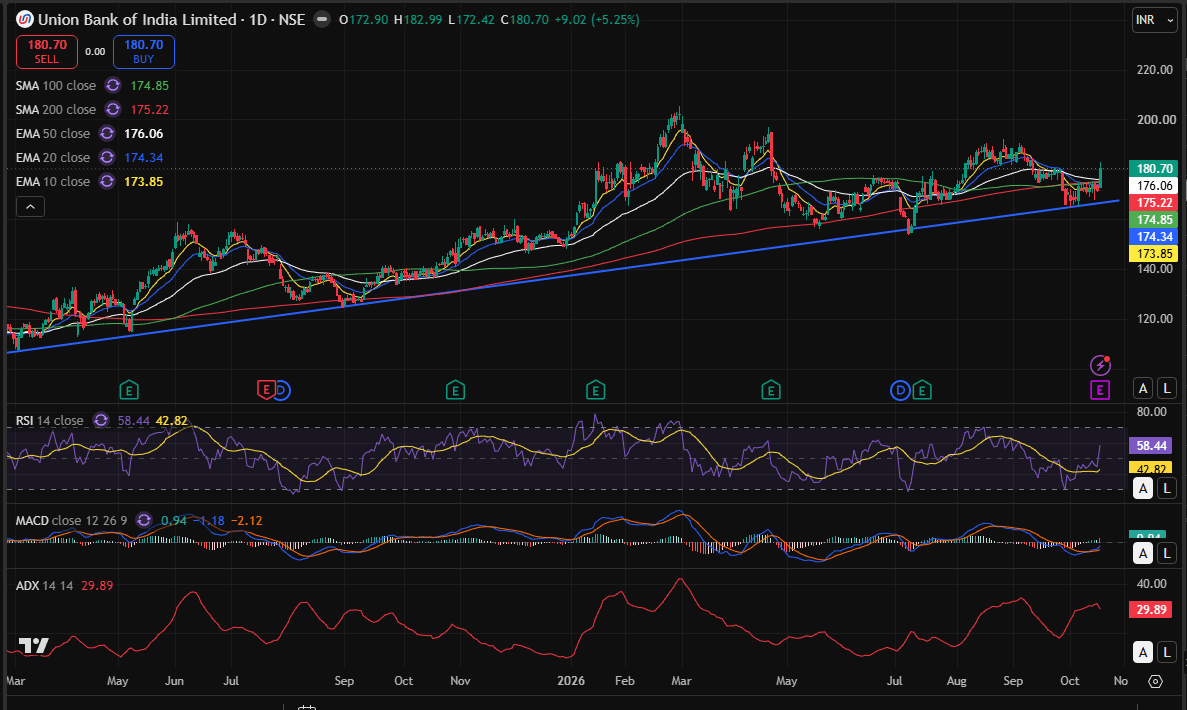
Task: Click the earnings marker near late April
Action: pos(771,391)
